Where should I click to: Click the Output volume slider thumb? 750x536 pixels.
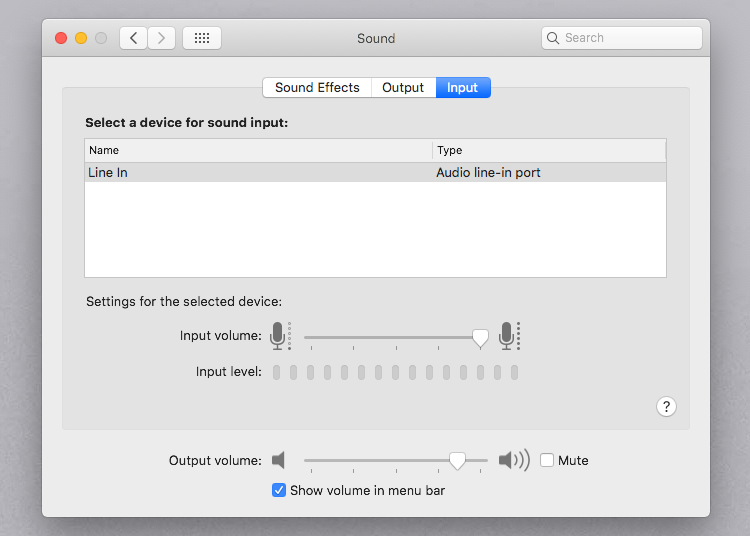[x=457, y=461]
